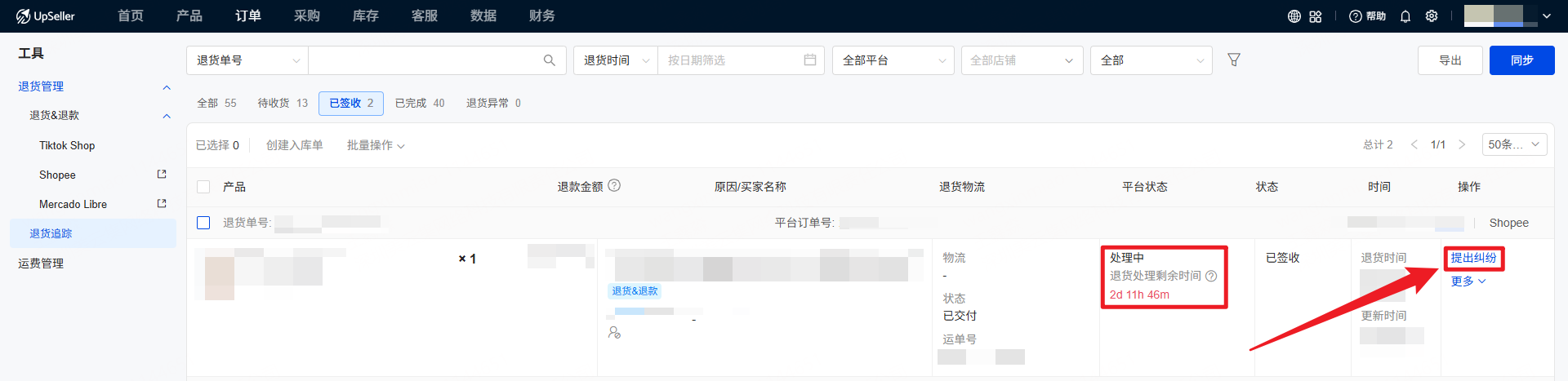Image resolution: width=1568 pixels, height=381 pixels.
Task: Open the 订单 top menu
Action: [x=248, y=16]
